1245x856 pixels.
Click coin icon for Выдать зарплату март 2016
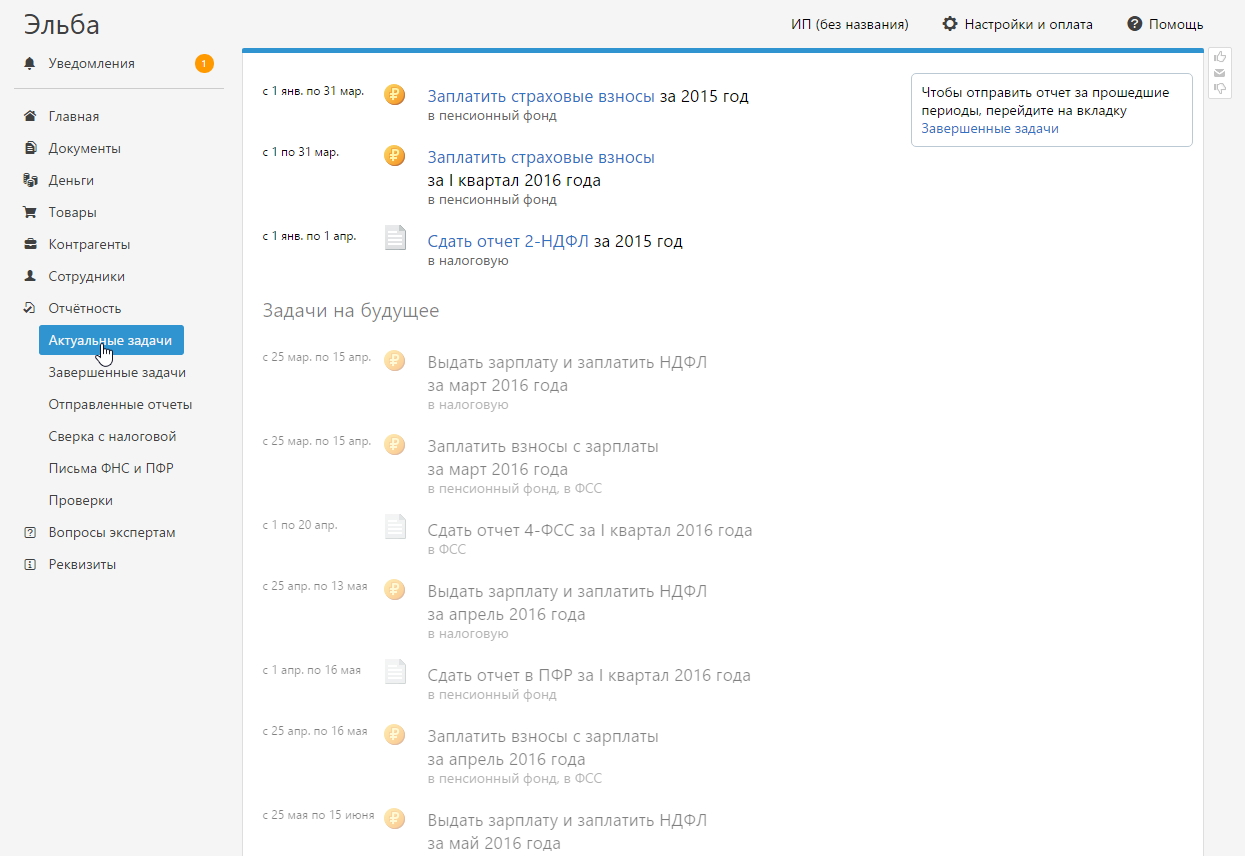click(x=395, y=361)
